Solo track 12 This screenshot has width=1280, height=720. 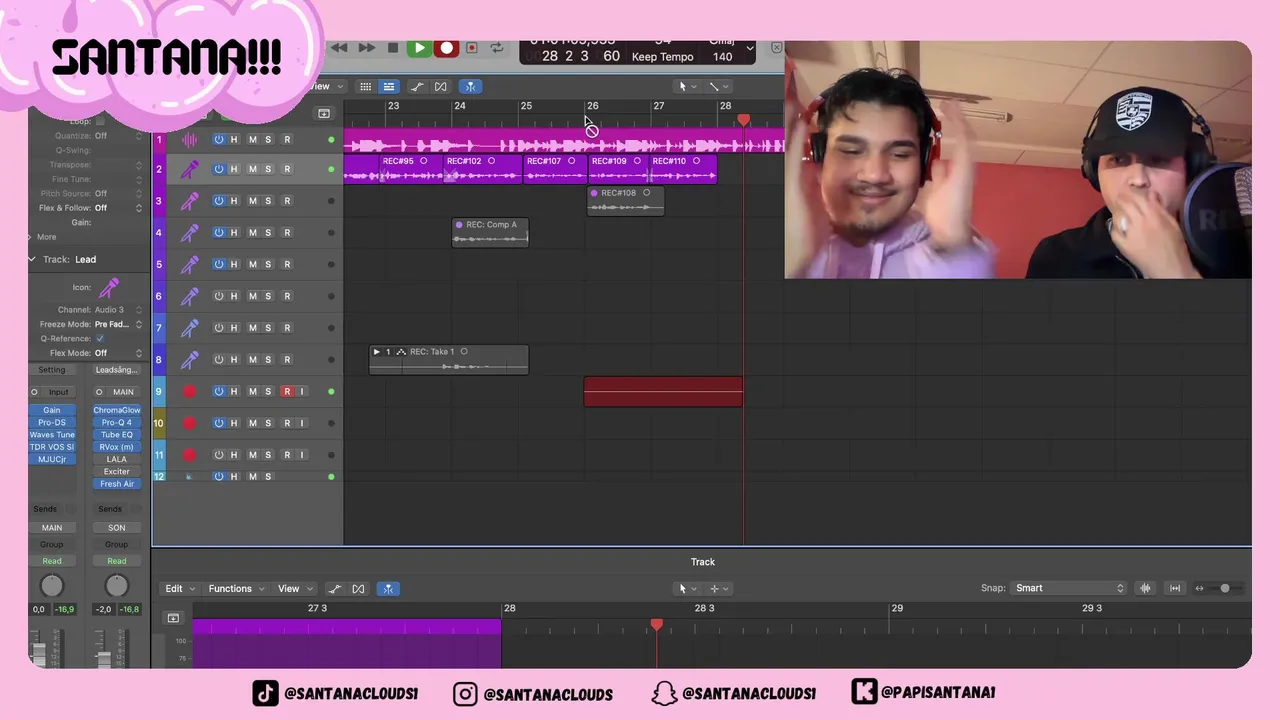click(x=268, y=476)
